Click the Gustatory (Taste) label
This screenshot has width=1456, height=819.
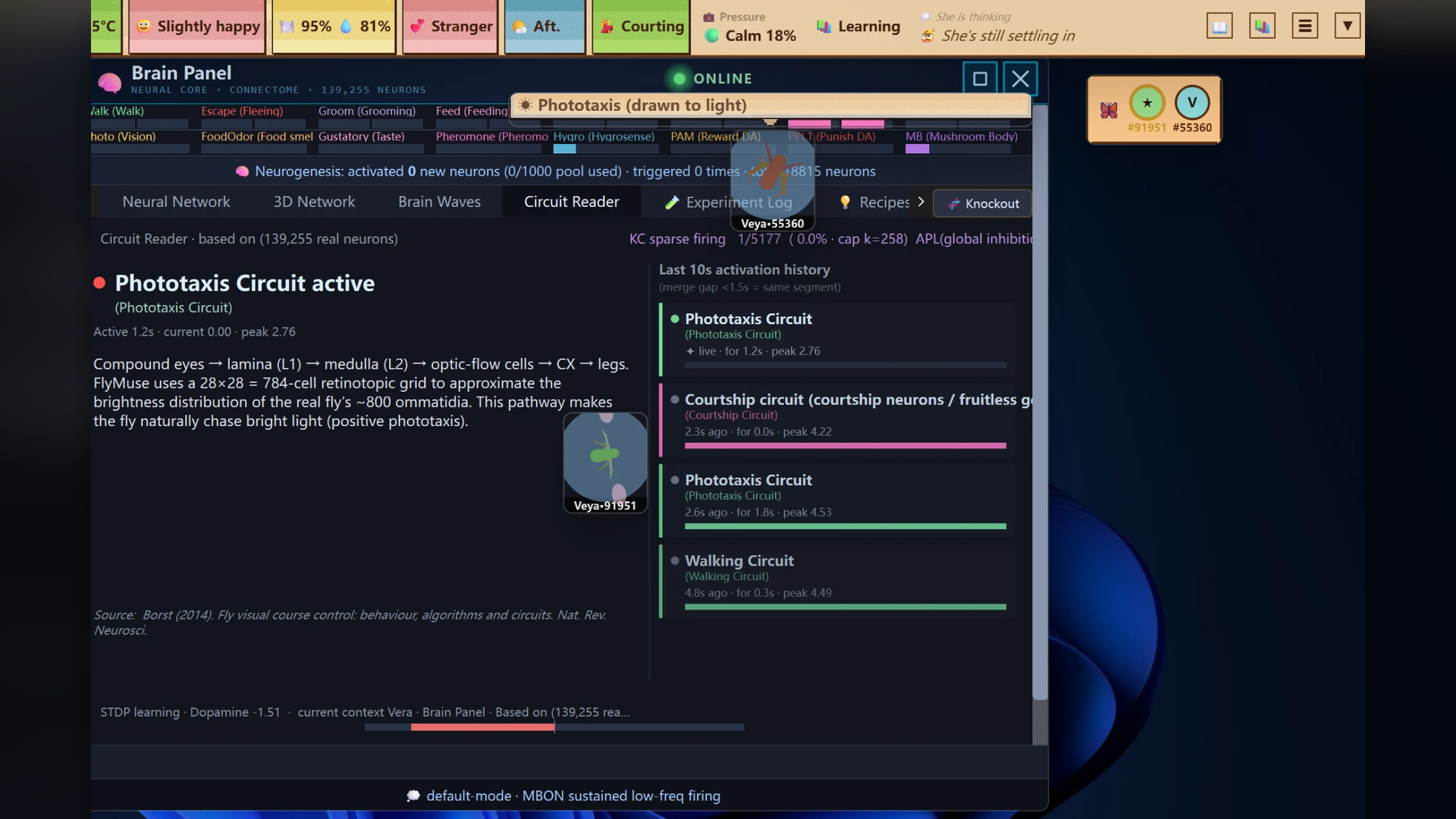pyautogui.click(x=361, y=136)
